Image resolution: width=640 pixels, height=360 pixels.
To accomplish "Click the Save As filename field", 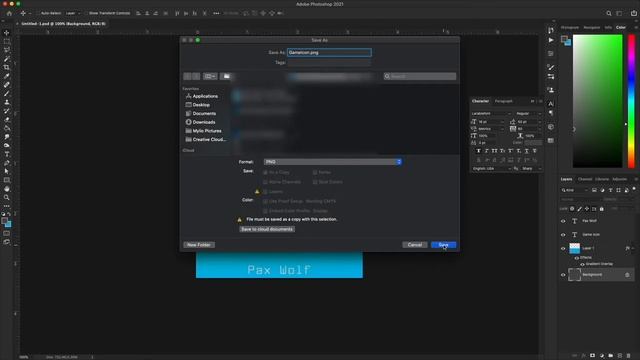I will click(x=329, y=53).
